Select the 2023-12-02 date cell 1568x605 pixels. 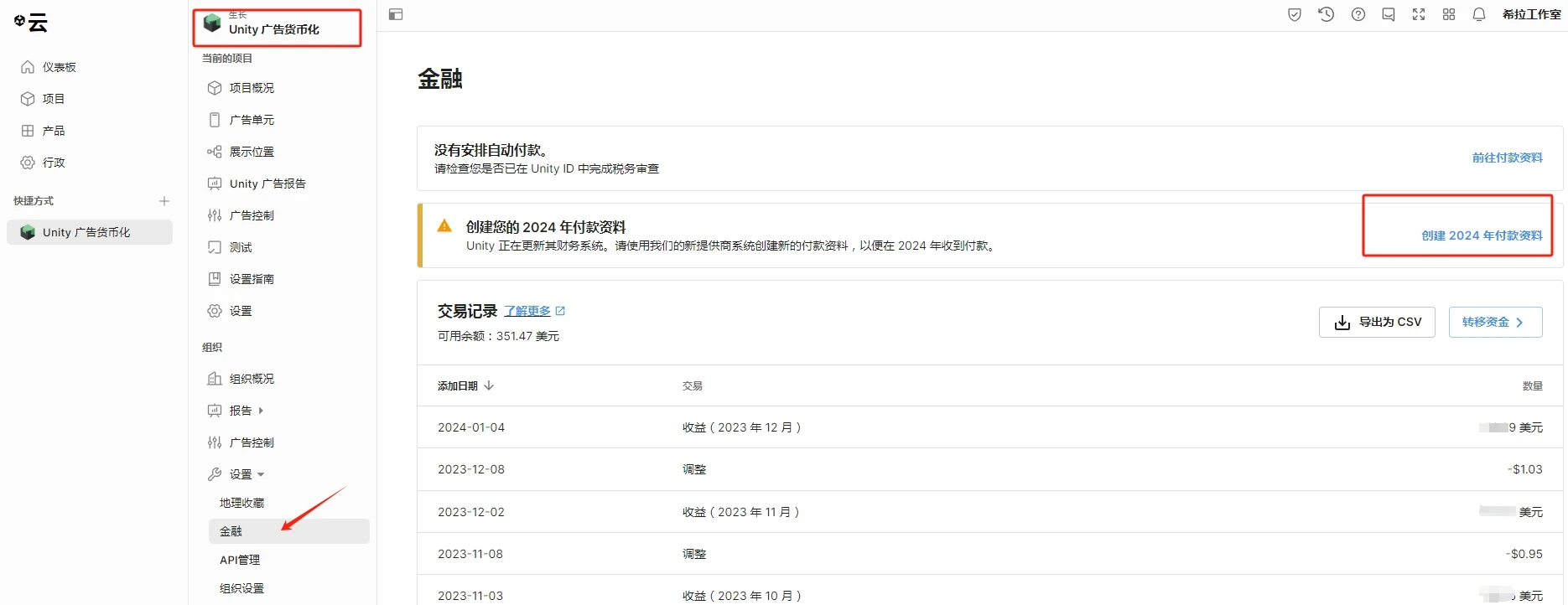[x=471, y=512]
